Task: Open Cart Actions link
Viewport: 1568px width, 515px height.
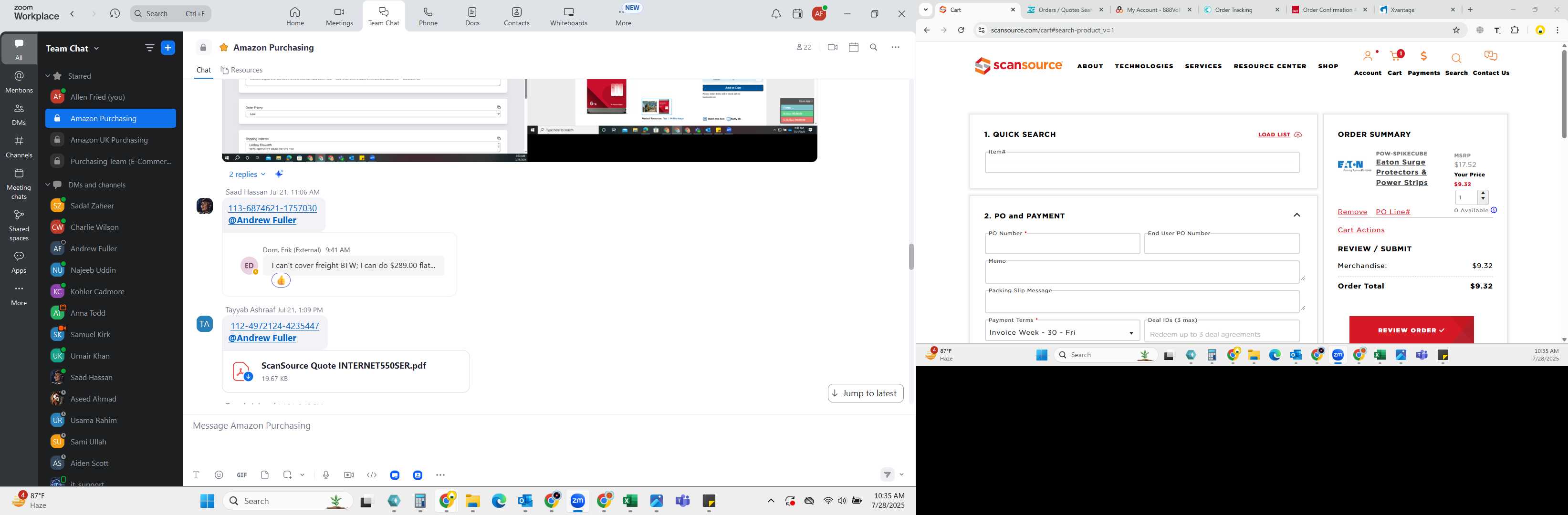Action: tap(1360, 230)
